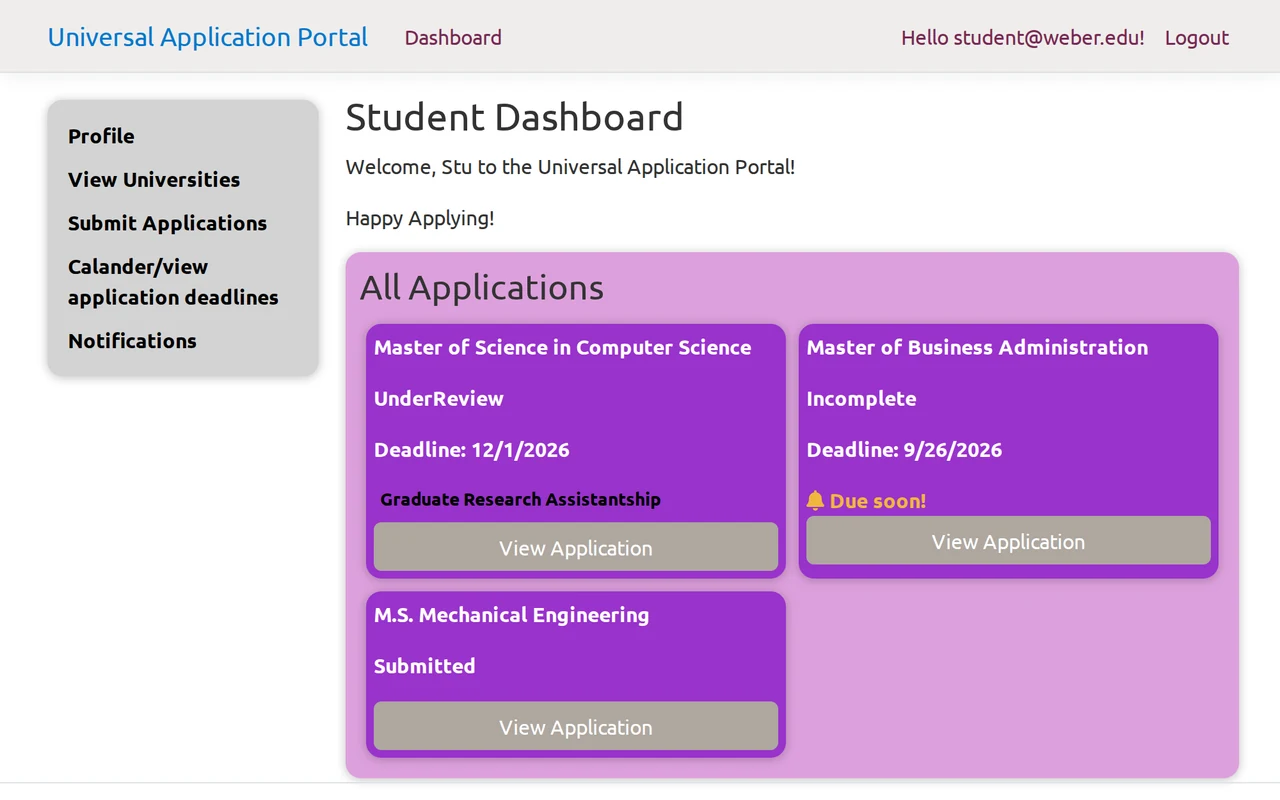Screen dimensions: 1280x800
Task: View the Master of Science in Computer Science application
Action: point(576,547)
